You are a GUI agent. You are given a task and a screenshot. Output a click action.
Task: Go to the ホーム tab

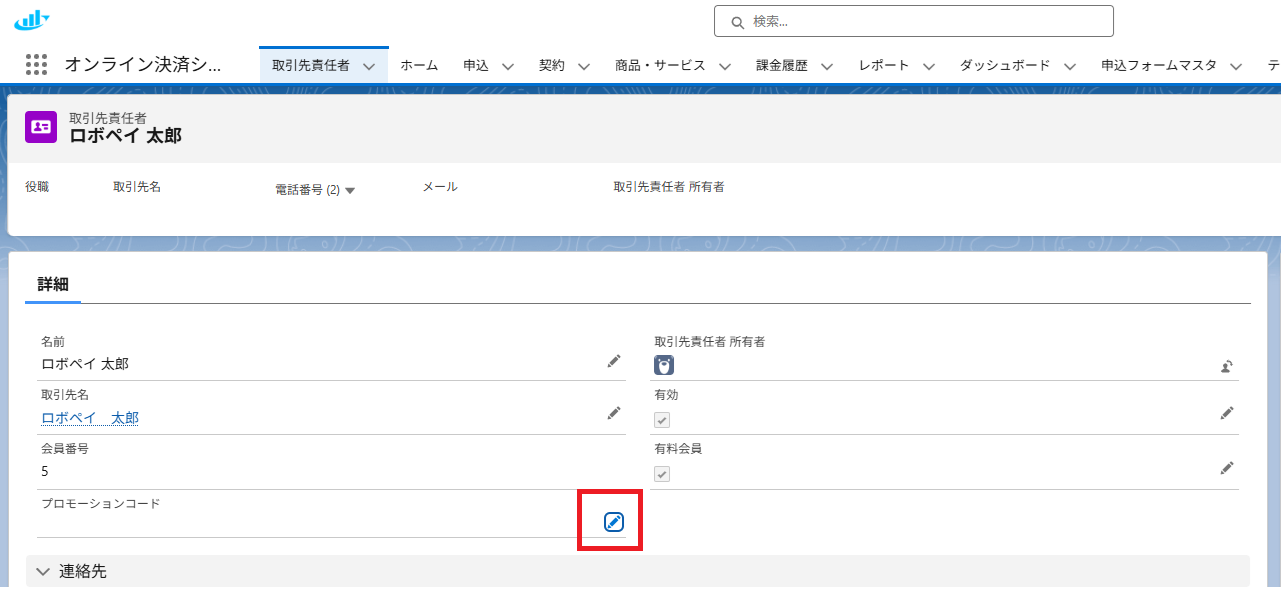[419, 65]
